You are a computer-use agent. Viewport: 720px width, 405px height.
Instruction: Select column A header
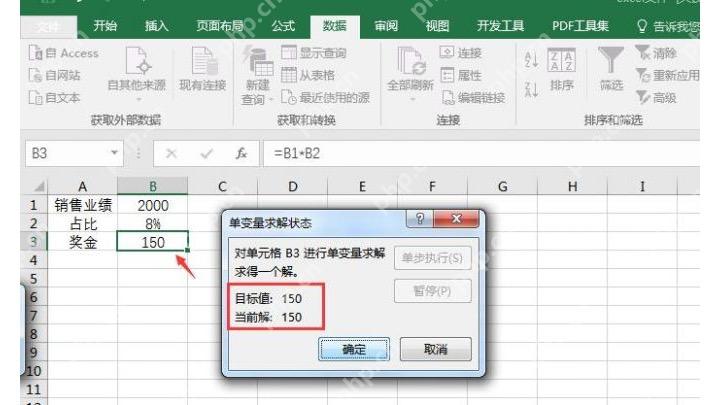[x=83, y=186]
